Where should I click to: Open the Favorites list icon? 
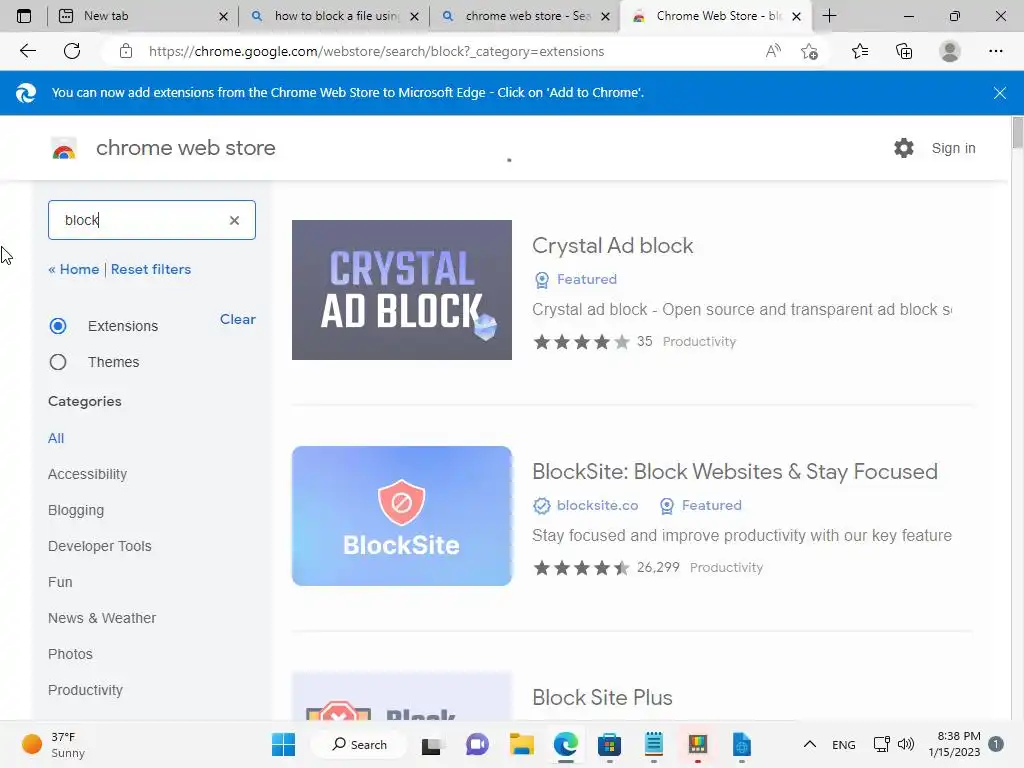click(860, 51)
